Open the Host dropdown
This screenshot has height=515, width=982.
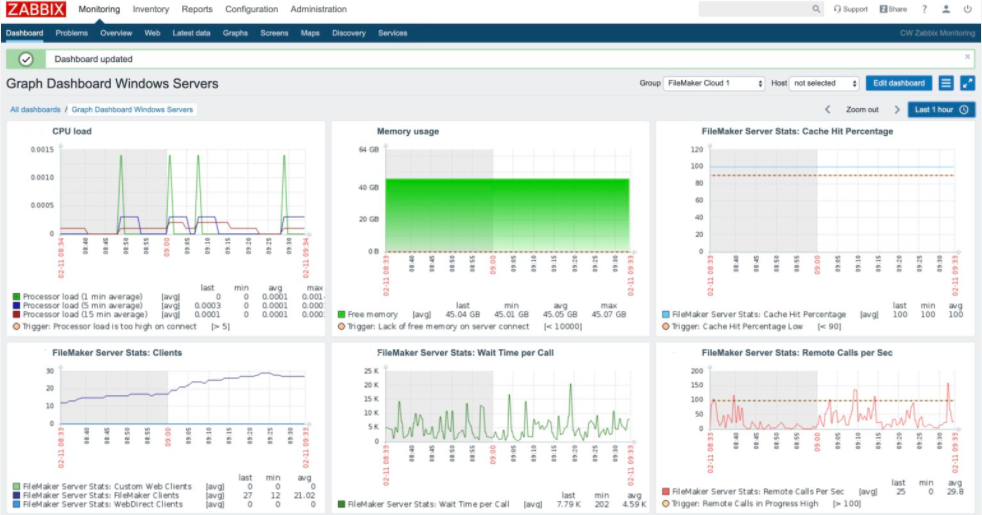pos(824,83)
